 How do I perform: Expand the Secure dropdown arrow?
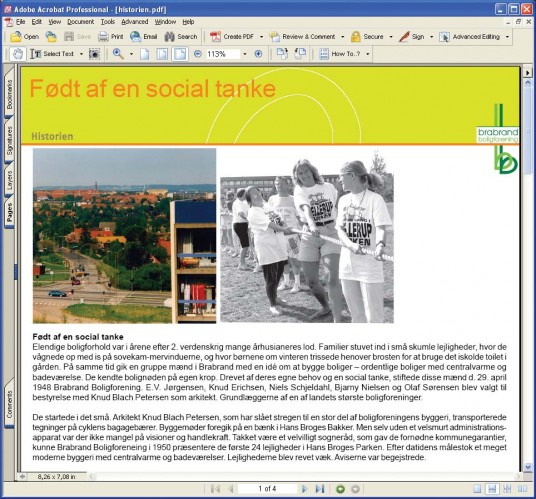(x=391, y=37)
